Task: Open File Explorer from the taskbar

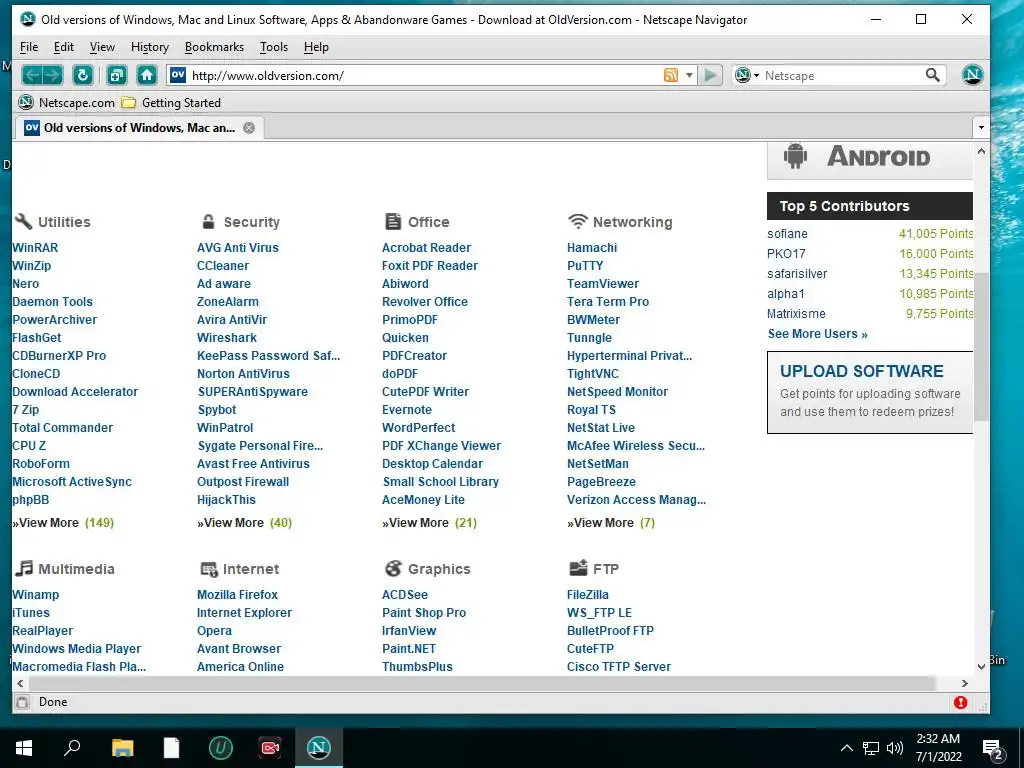Action: (x=122, y=748)
